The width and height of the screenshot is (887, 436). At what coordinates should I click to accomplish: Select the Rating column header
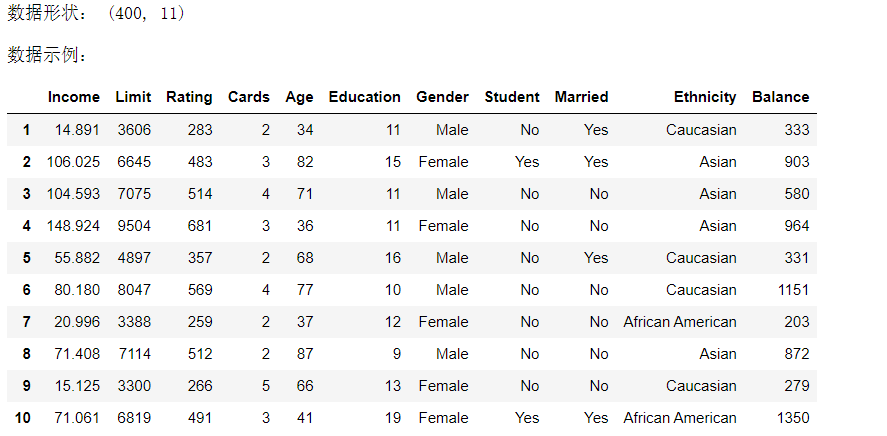[x=189, y=97]
